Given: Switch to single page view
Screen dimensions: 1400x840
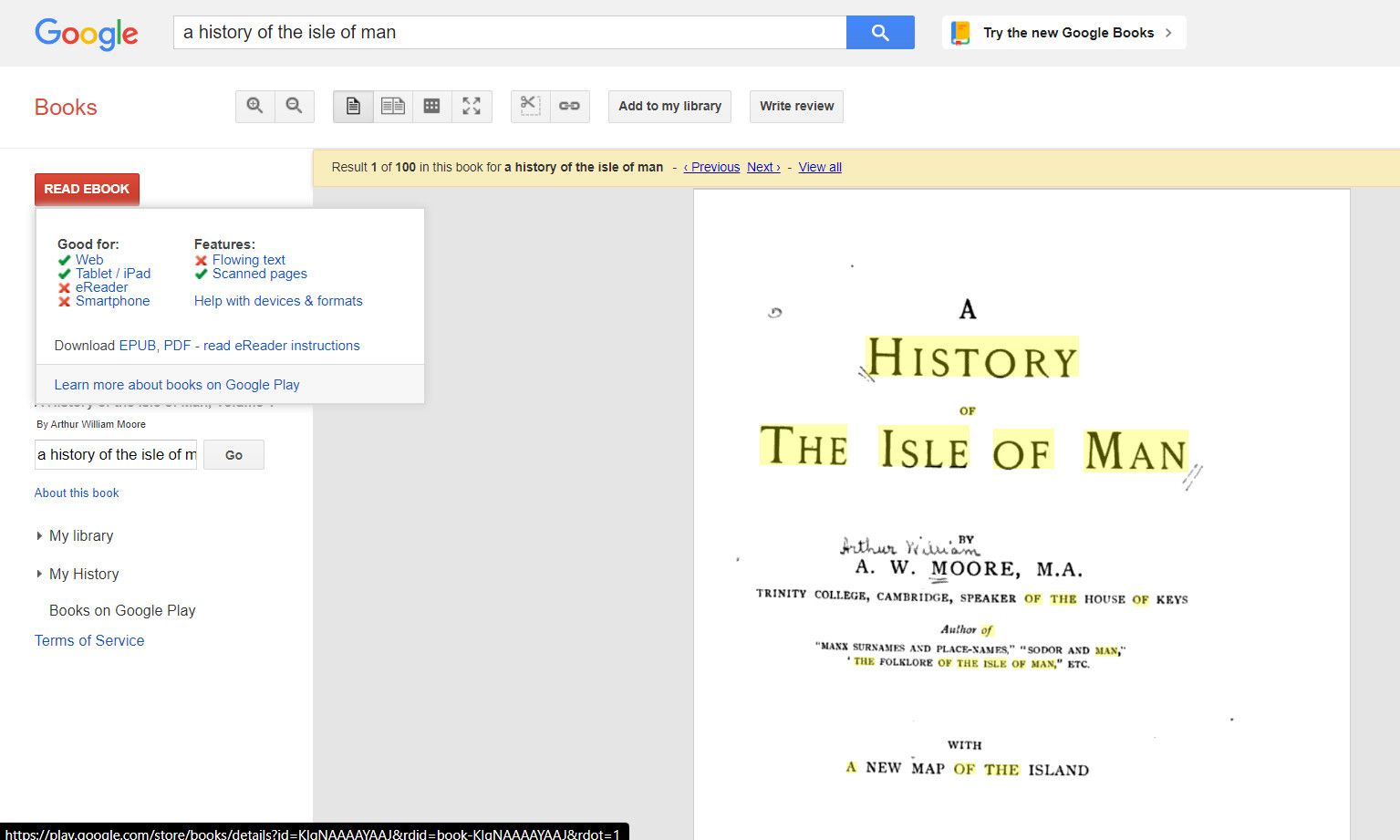Looking at the screenshot, I should point(353,106).
